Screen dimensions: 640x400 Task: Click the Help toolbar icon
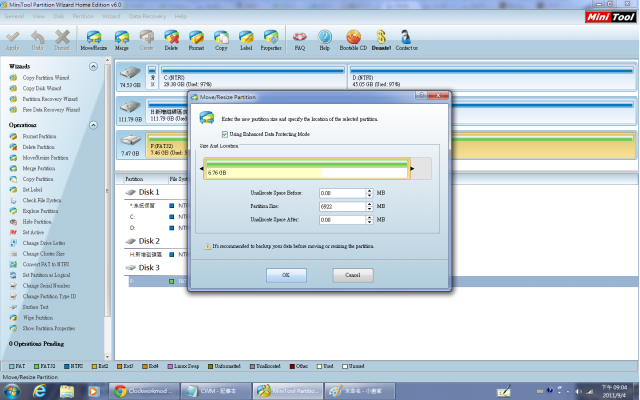tap(324, 40)
